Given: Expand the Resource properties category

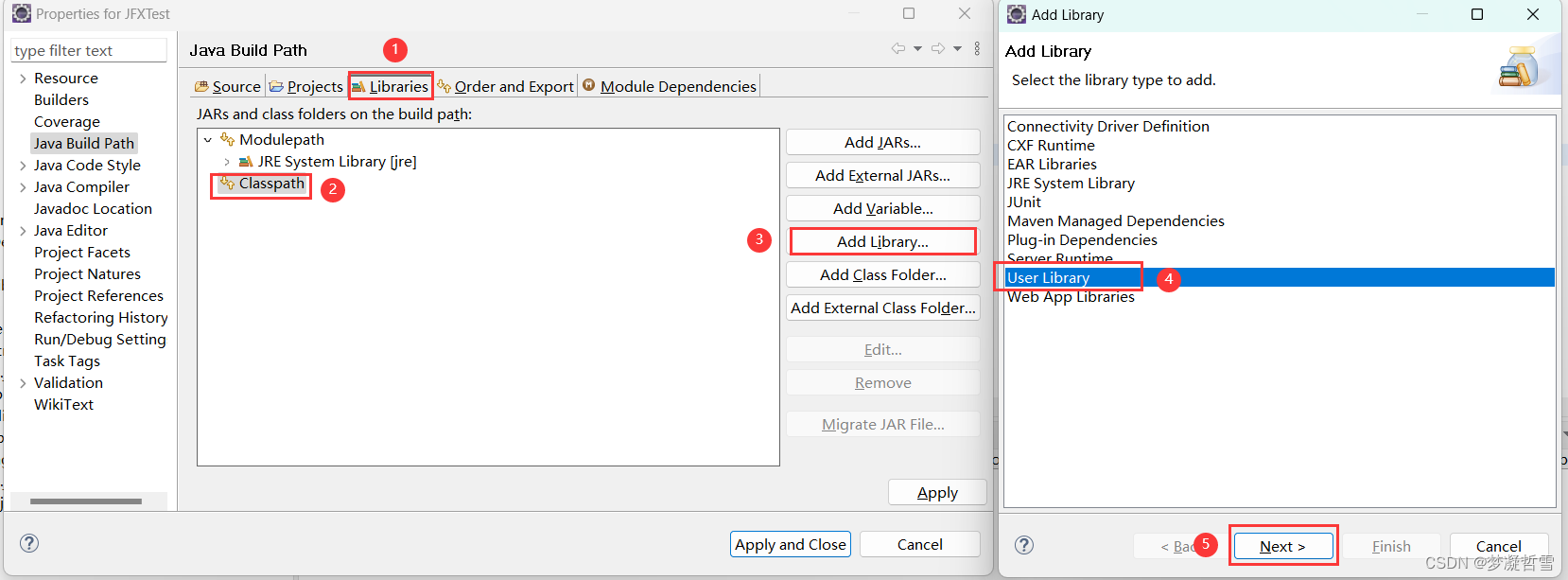Looking at the screenshot, I should 23,79.
